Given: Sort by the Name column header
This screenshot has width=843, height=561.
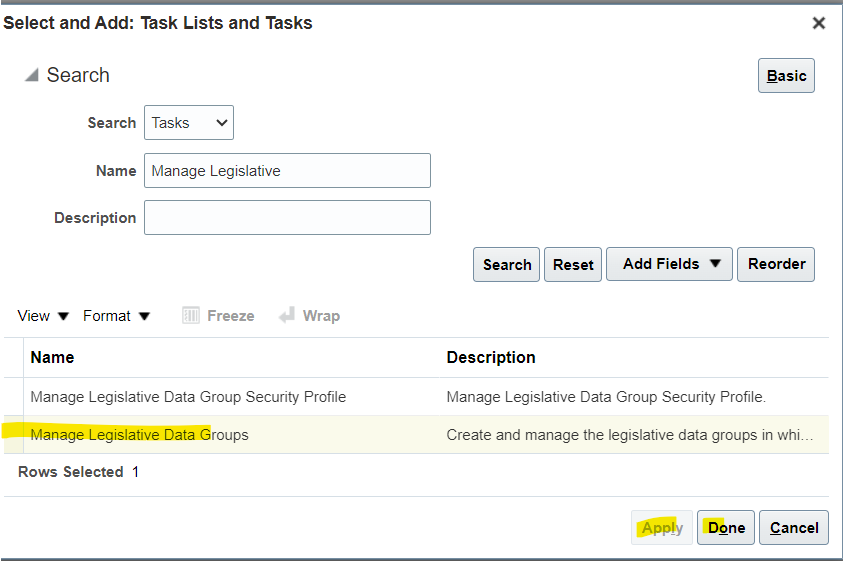Looking at the screenshot, I should click(52, 358).
